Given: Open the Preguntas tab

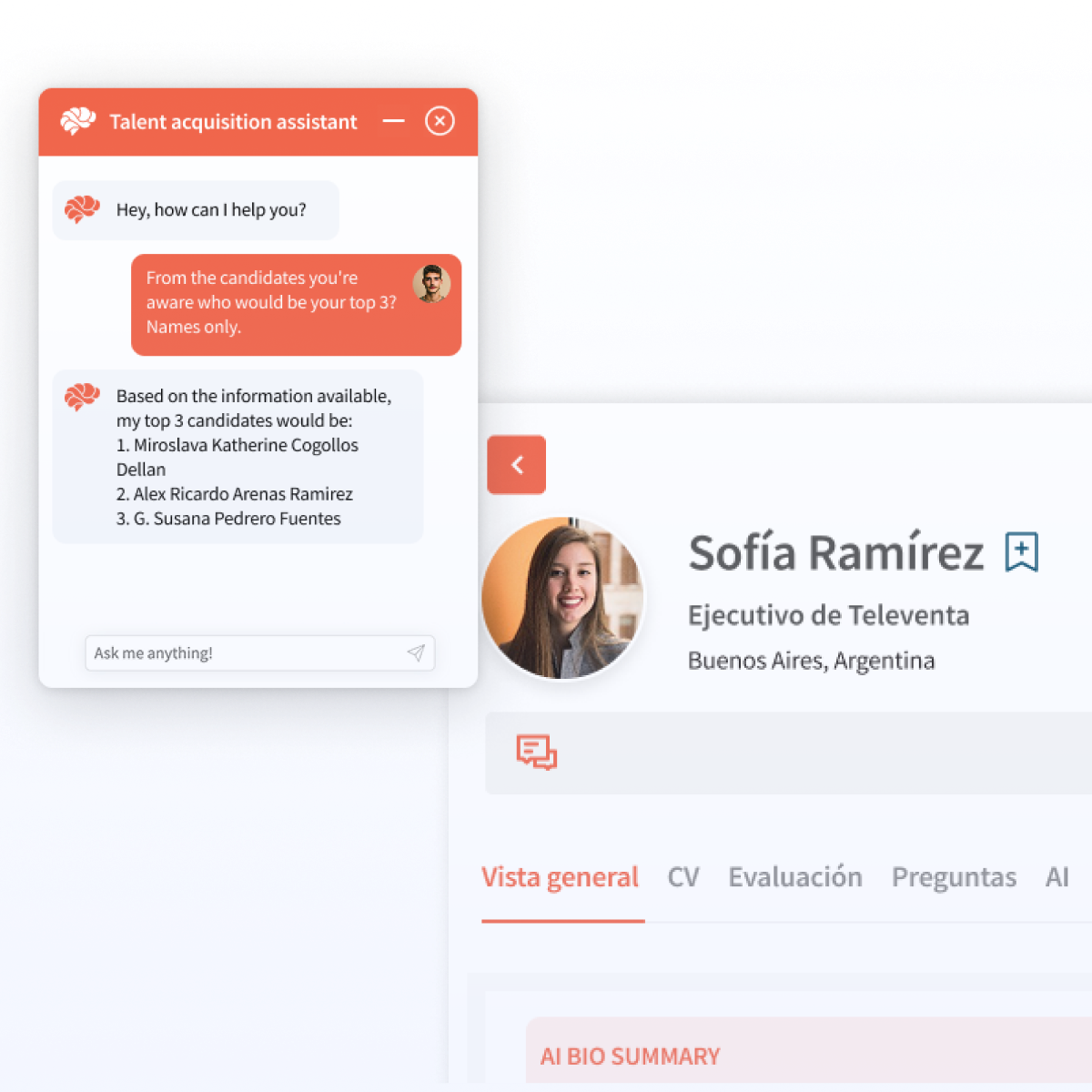Looking at the screenshot, I should tap(954, 877).
